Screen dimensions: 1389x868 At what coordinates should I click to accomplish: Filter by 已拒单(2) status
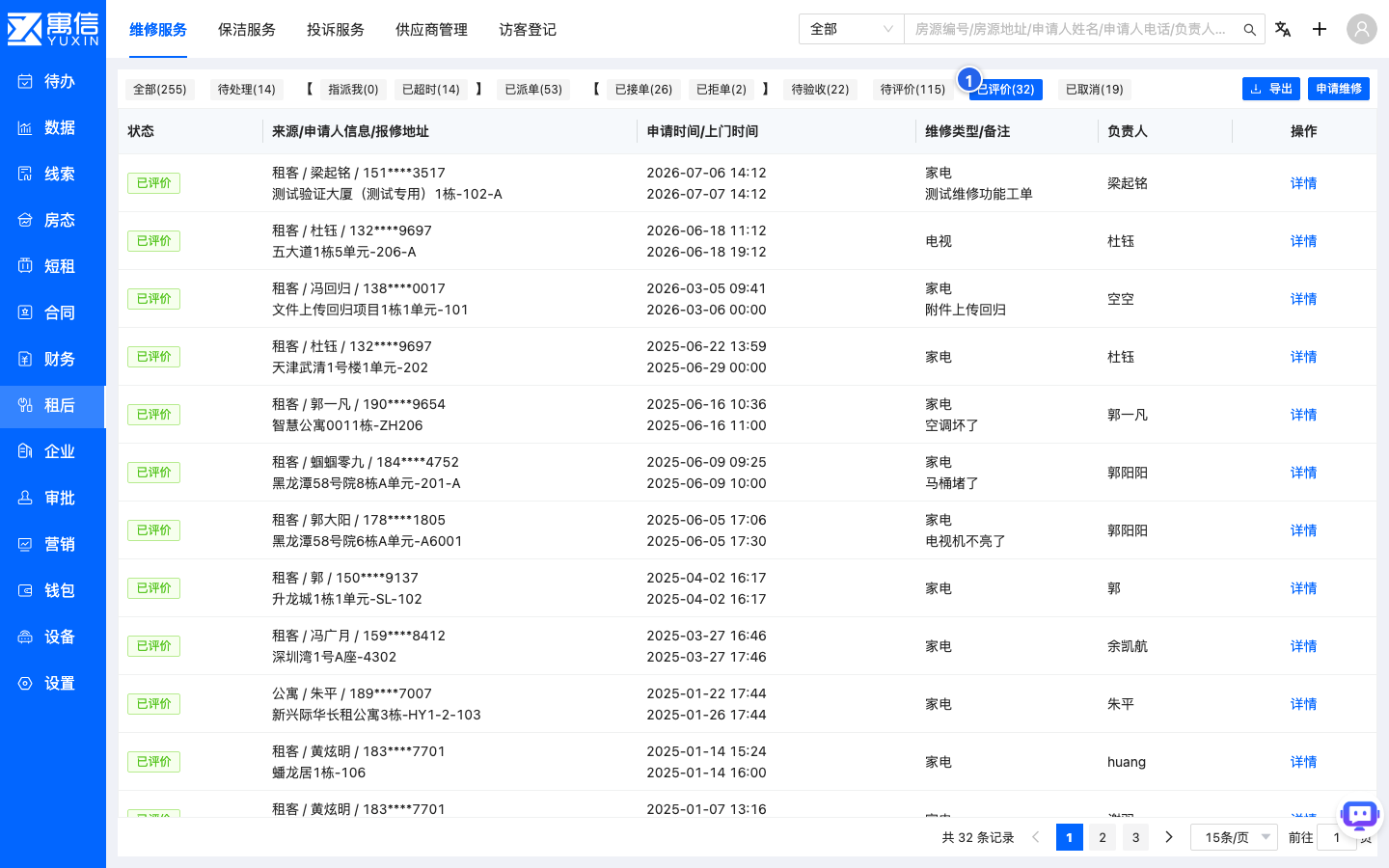pos(722,90)
